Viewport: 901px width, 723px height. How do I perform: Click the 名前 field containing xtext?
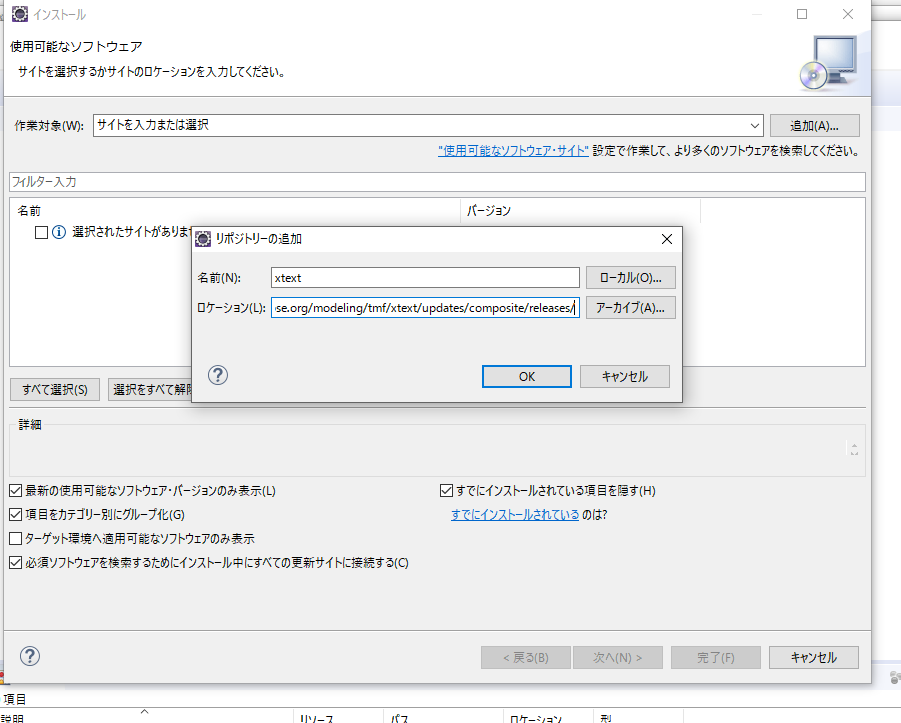coord(425,277)
